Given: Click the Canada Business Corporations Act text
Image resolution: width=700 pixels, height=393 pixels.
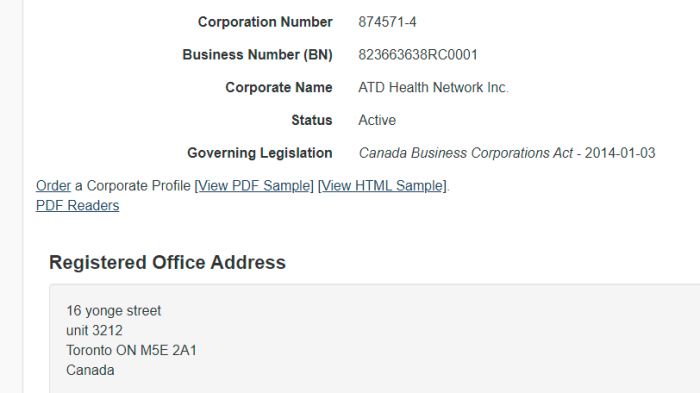Looking at the screenshot, I should [466, 153].
